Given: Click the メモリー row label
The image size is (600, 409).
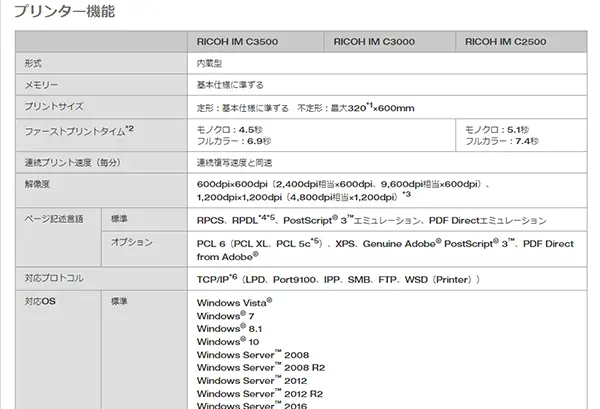Looking at the screenshot, I should (41, 85).
